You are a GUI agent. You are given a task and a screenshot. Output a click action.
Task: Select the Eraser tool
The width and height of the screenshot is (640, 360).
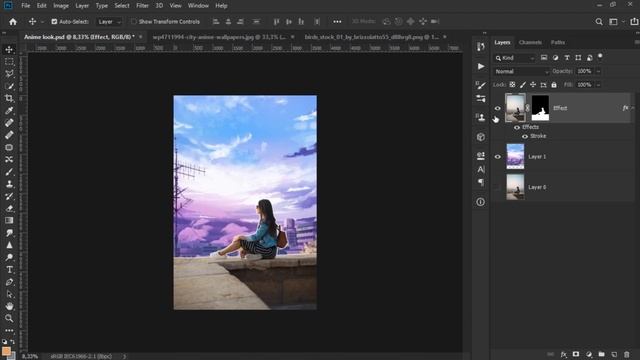[9, 209]
